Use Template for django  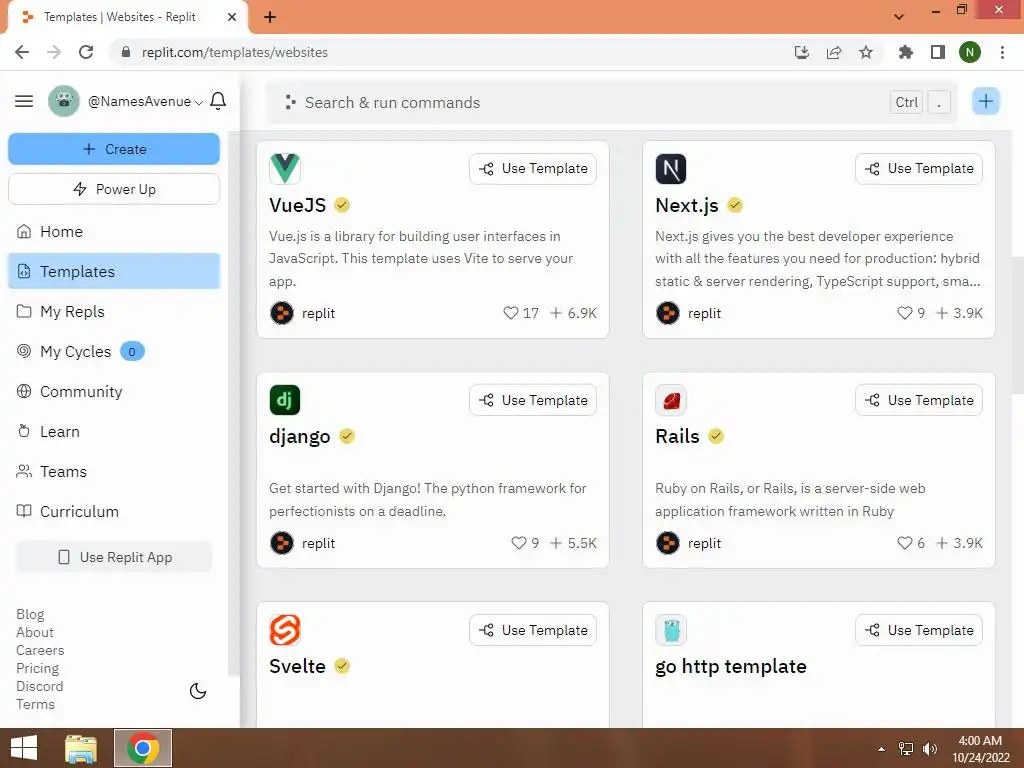tap(533, 400)
